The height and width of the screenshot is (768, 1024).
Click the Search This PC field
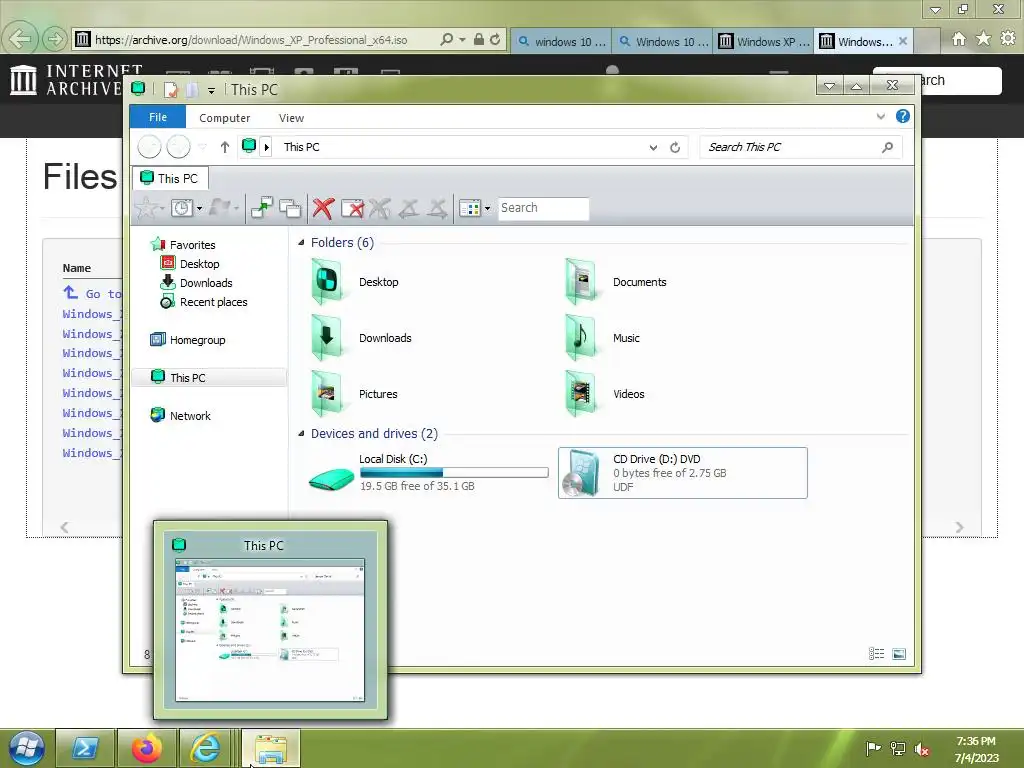point(801,148)
